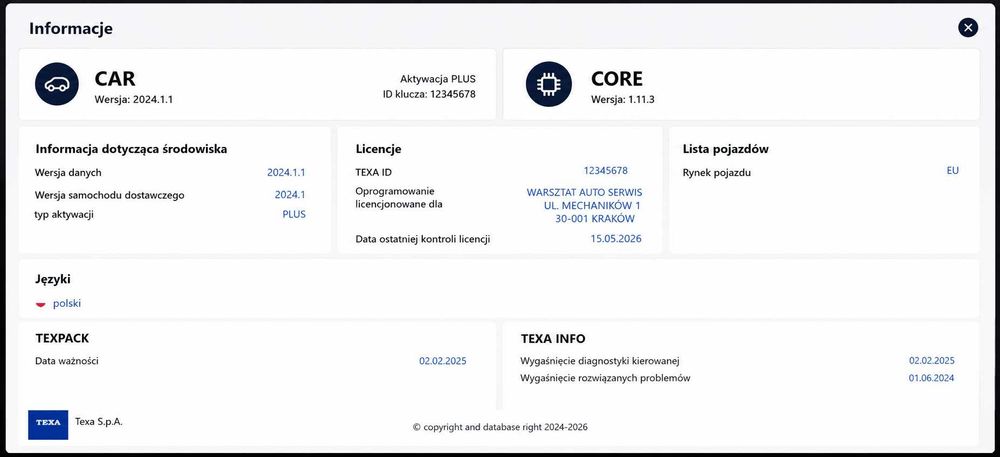
Task: Click 'Texa S.p.A.' company name
Action: point(99,421)
